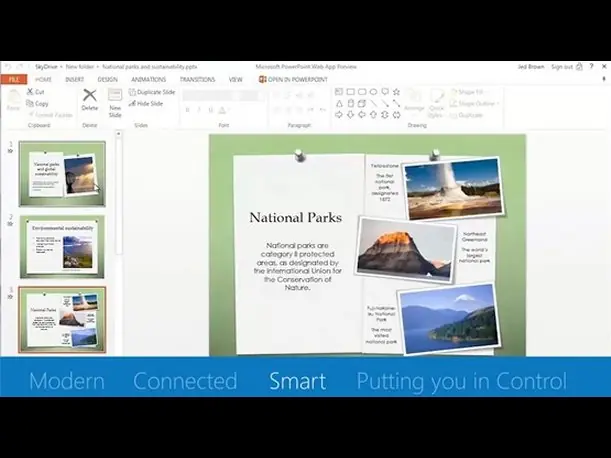
Task: Select the double-arrow line shape
Action: [396, 103]
